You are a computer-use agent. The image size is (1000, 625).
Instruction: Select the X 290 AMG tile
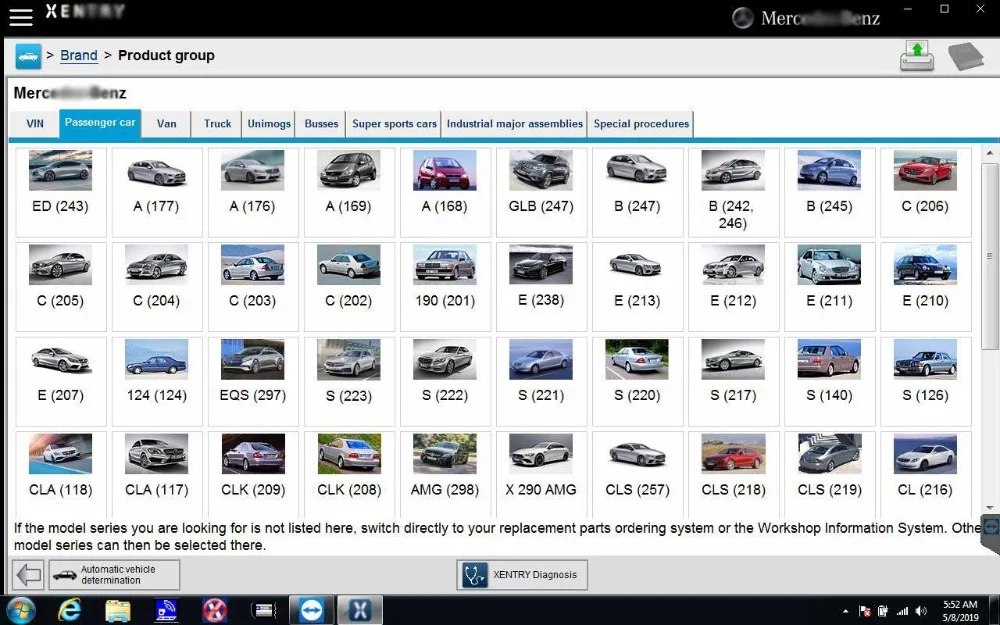click(x=541, y=474)
